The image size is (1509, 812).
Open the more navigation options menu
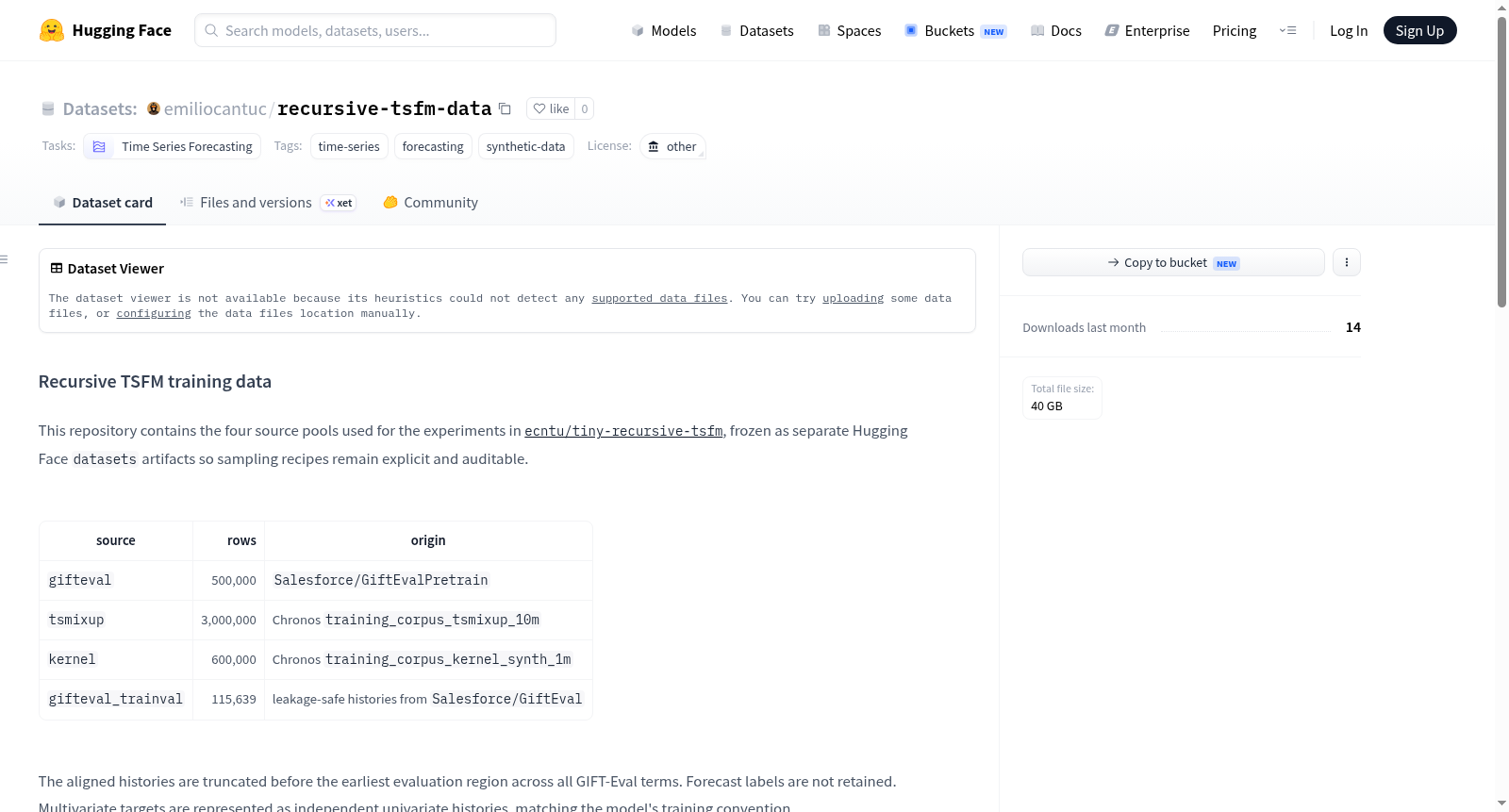1287,30
